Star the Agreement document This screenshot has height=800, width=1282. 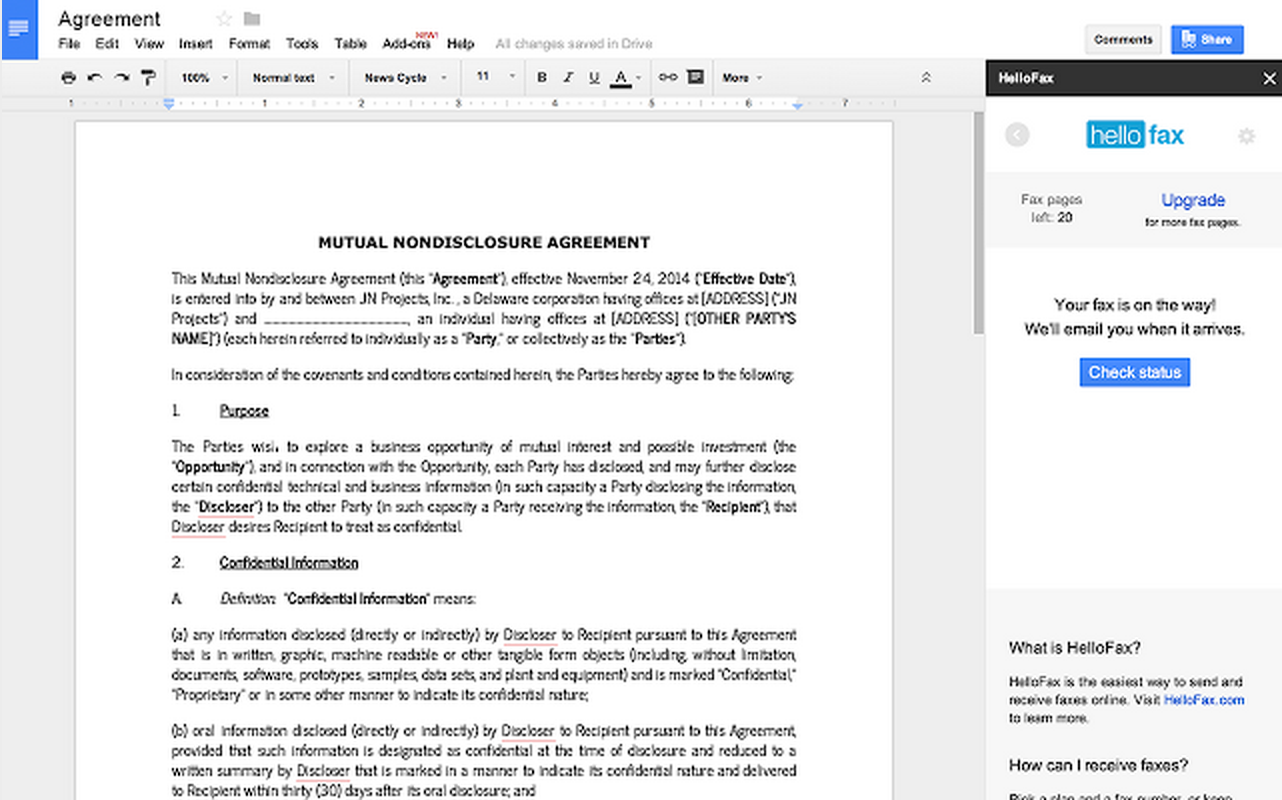pos(224,19)
